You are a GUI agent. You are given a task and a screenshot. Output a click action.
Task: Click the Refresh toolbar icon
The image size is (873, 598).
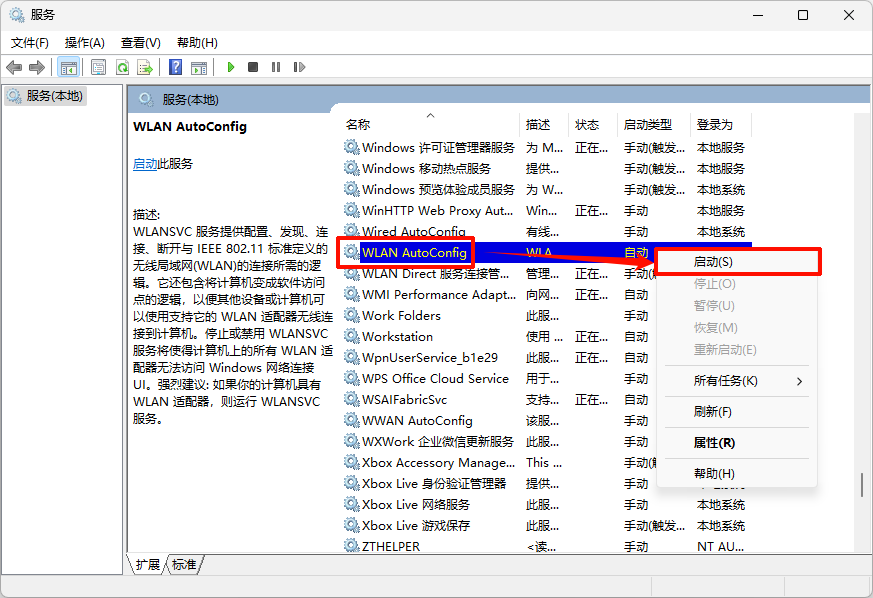coord(122,67)
